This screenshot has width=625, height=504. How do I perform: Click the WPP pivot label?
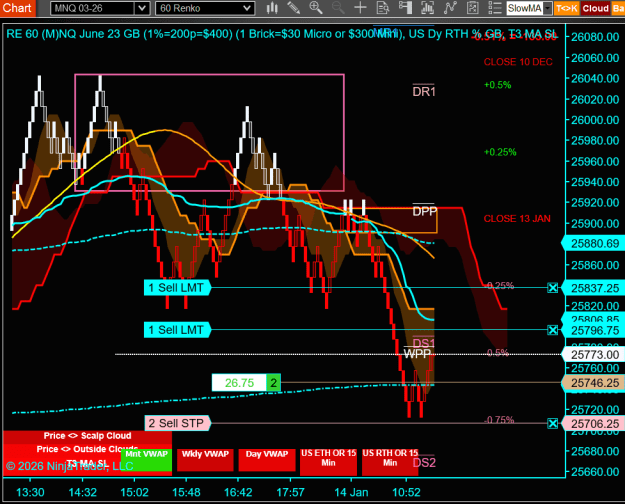[x=417, y=354]
